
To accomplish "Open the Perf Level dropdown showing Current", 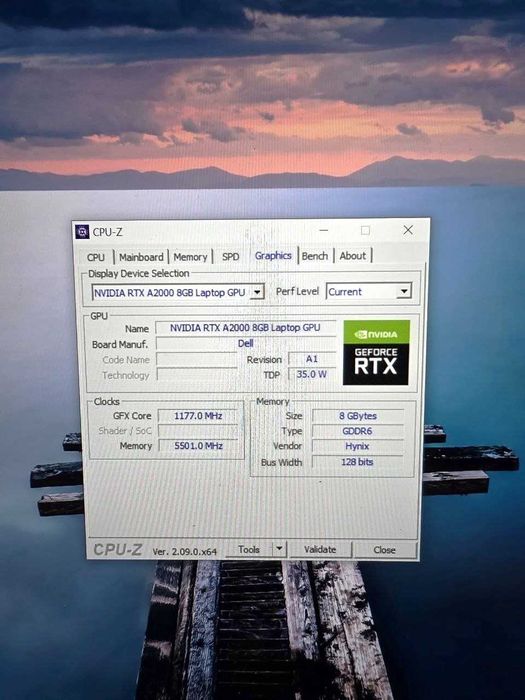I will click(x=369, y=292).
